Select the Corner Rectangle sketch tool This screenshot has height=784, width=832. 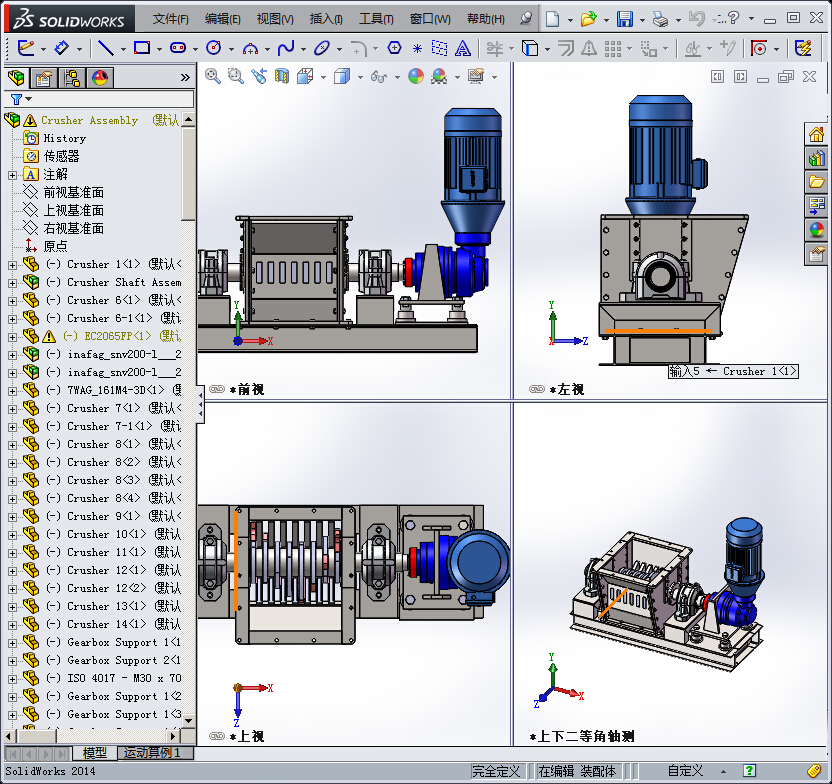pyautogui.click(x=142, y=48)
